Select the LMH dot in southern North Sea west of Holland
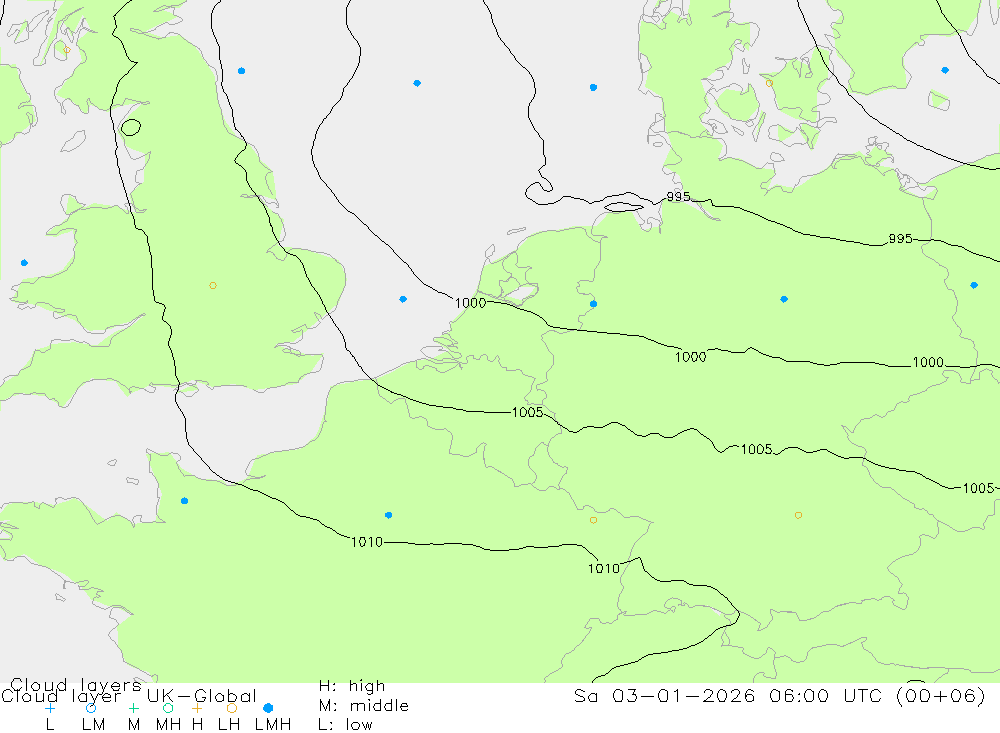Image resolution: width=1000 pixels, height=733 pixels. (x=403, y=299)
